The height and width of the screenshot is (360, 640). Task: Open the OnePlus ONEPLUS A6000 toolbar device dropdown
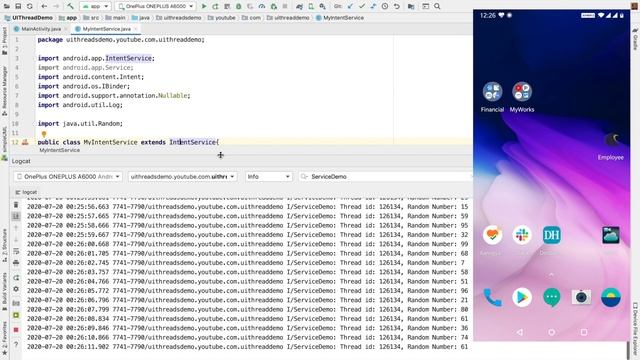pos(155,6)
